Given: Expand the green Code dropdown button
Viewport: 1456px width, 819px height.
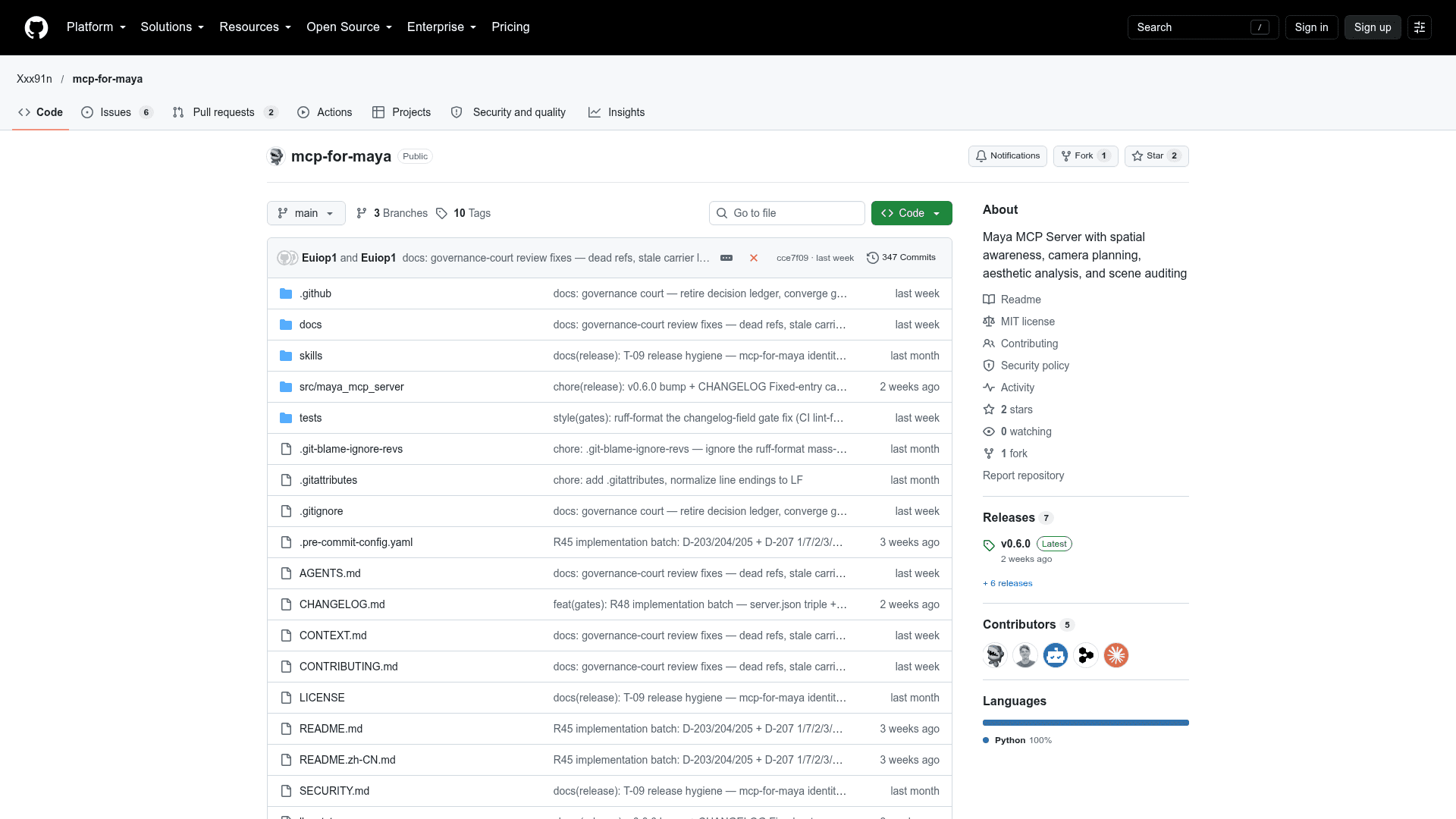Looking at the screenshot, I should 912,213.
